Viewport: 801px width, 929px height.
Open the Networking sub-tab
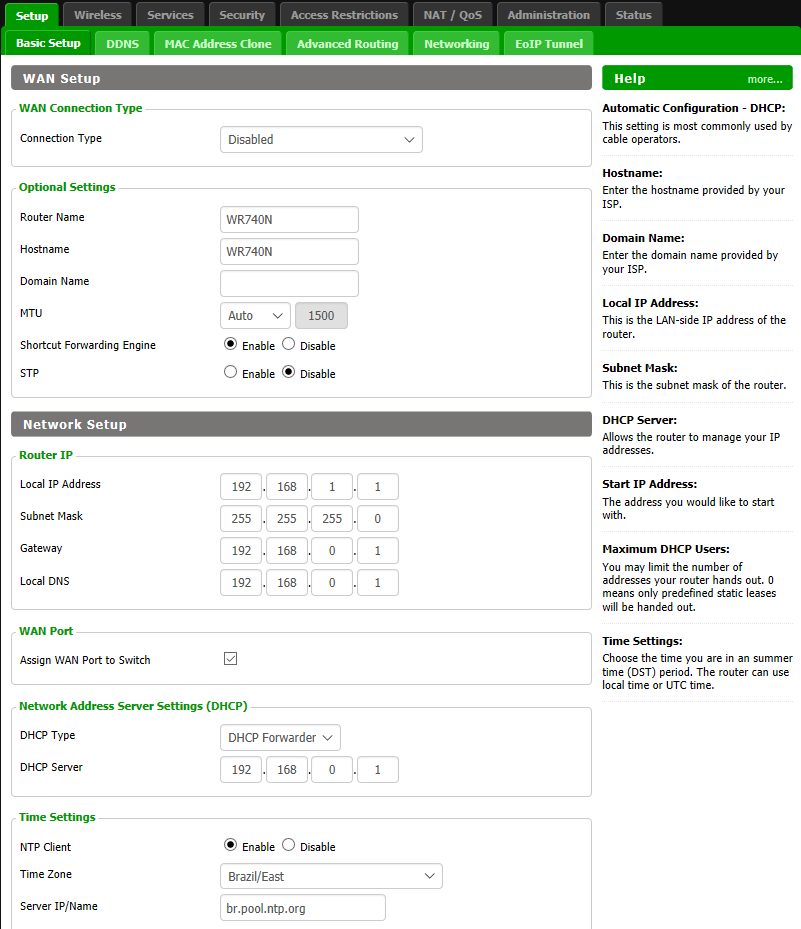(x=457, y=44)
